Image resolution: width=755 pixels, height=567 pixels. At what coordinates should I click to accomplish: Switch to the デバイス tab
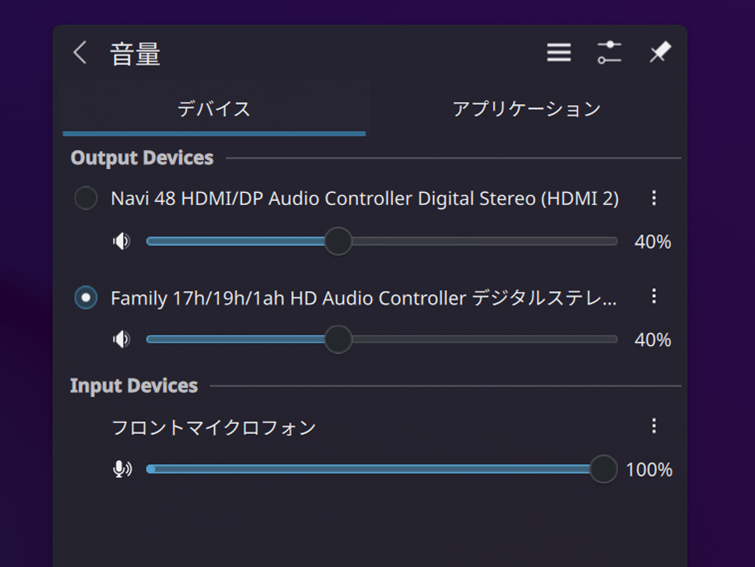click(x=214, y=109)
